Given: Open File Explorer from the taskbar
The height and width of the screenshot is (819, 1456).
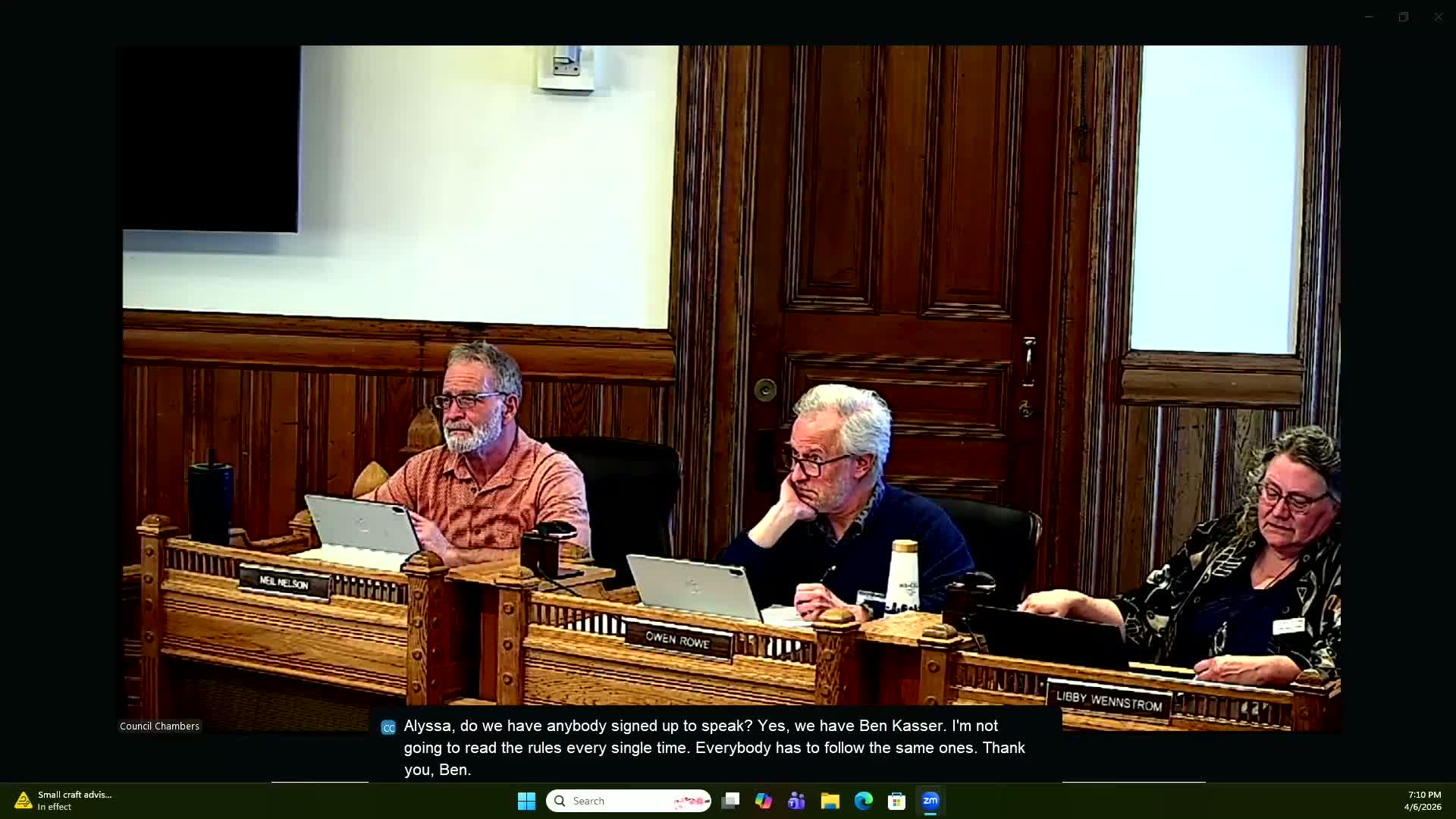Looking at the screenshot, I should click(830, 801).
